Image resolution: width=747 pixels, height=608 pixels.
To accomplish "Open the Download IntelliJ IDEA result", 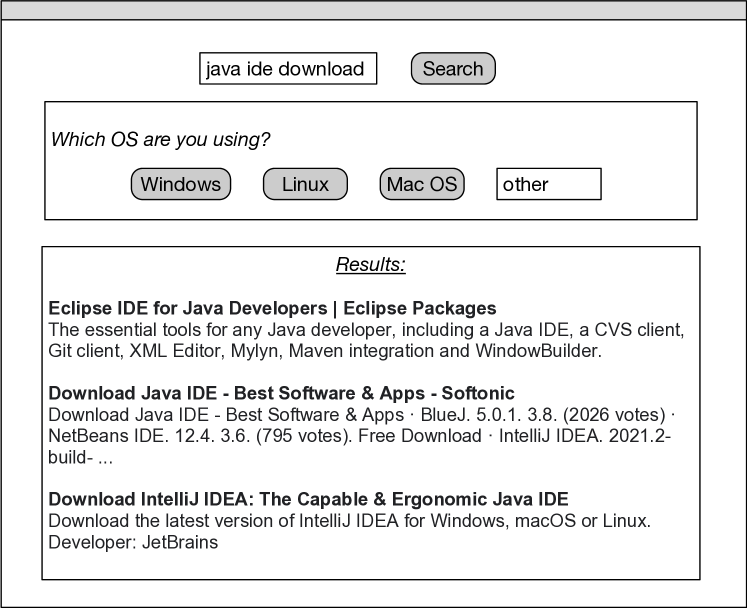I will coord(308,499).
